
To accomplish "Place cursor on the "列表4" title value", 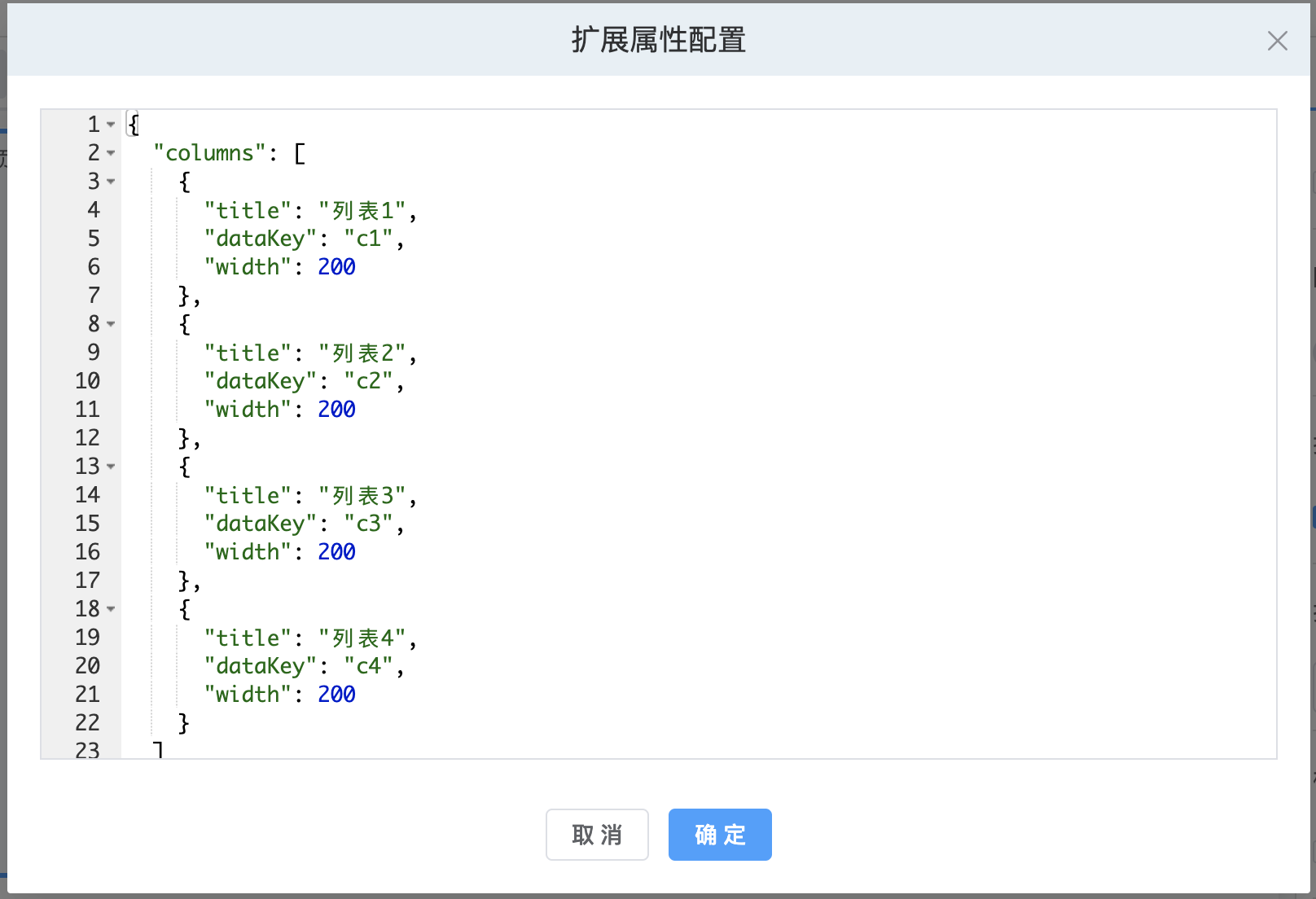I will point(363,638).
